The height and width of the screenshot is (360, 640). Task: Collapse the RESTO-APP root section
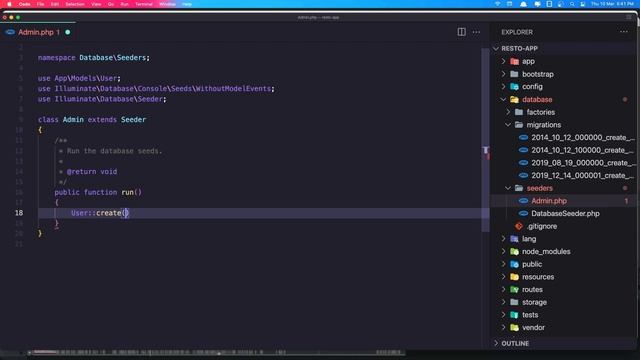tap(496, 49)
